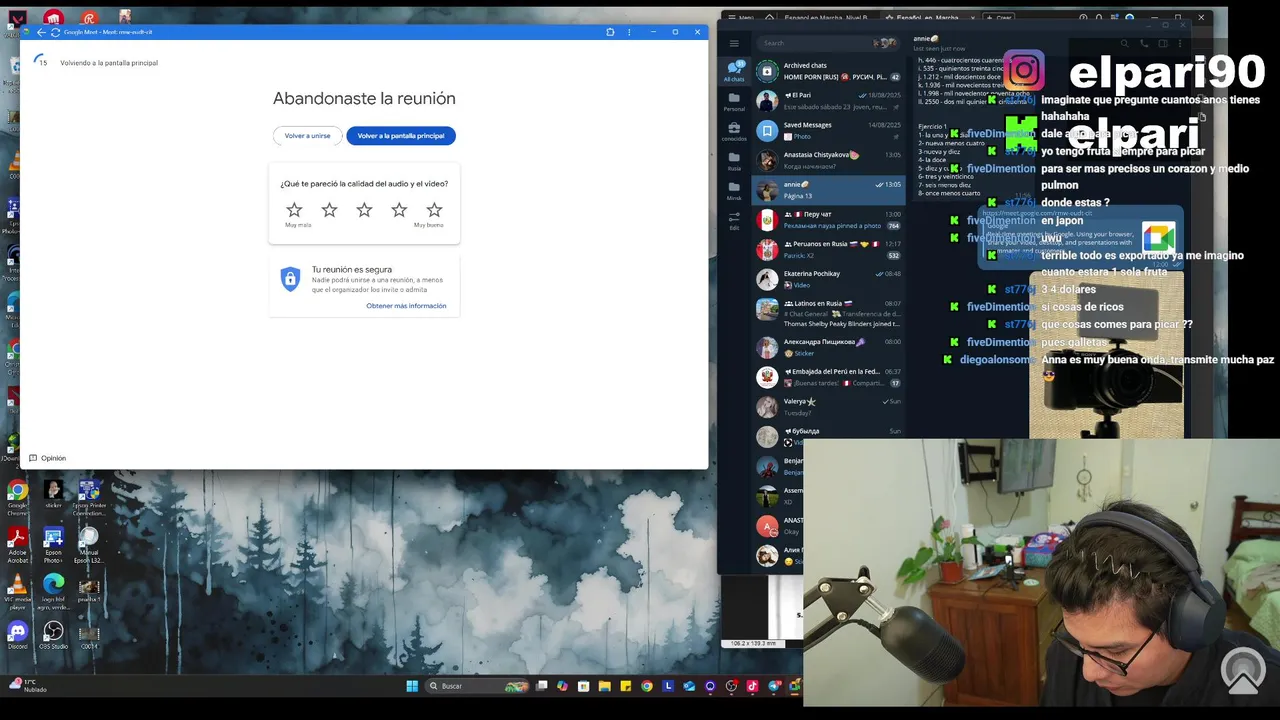
Task: Open Adobe Acrobat desktop shortcut
Action: tap(17, 543)
